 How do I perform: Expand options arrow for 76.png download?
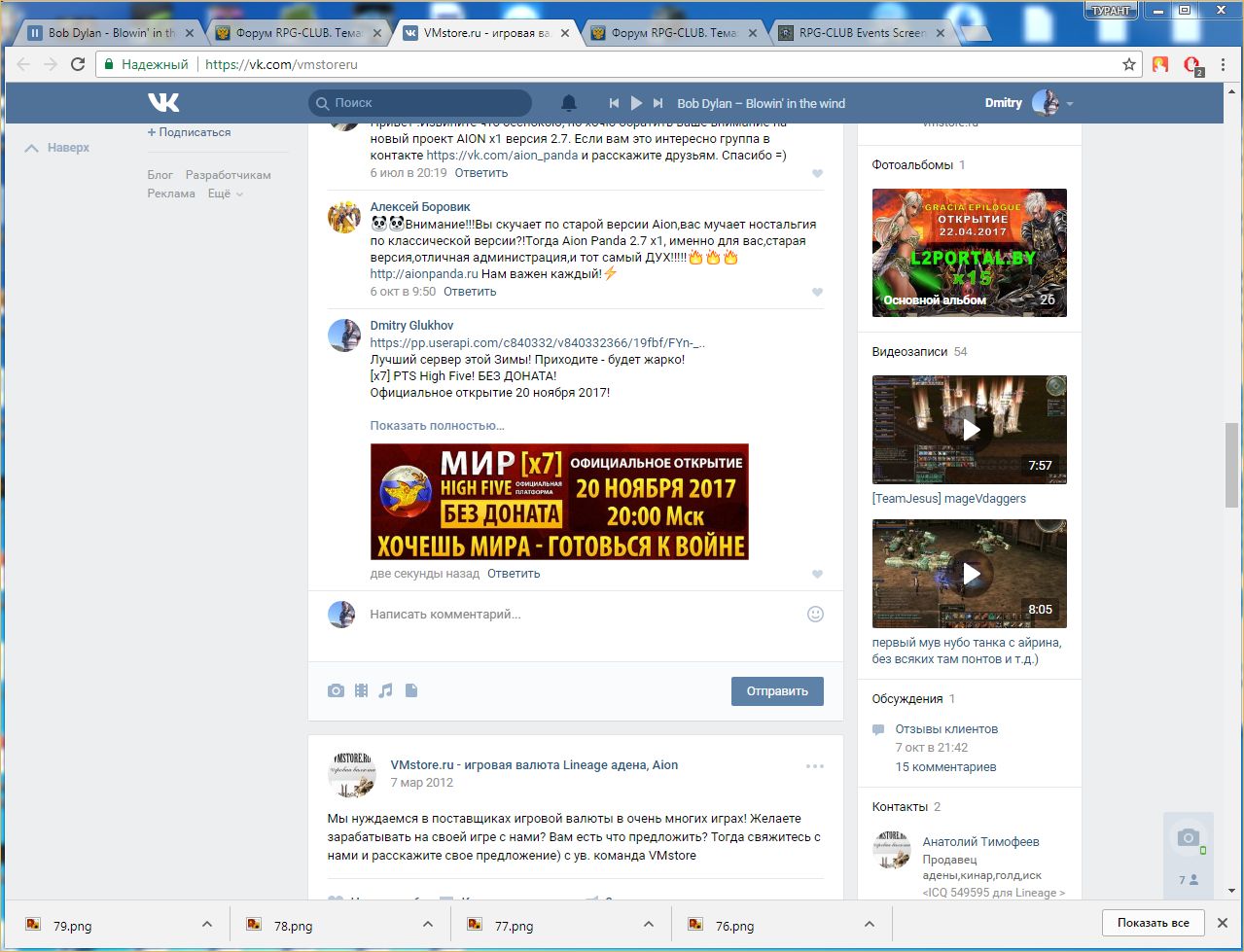(x=870, y=925)
